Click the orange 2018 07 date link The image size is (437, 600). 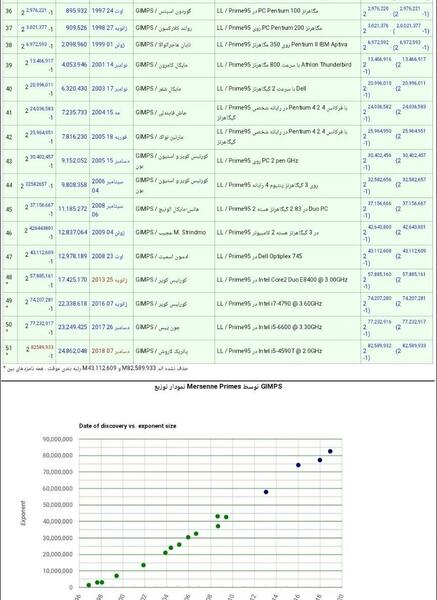[111, 351]
